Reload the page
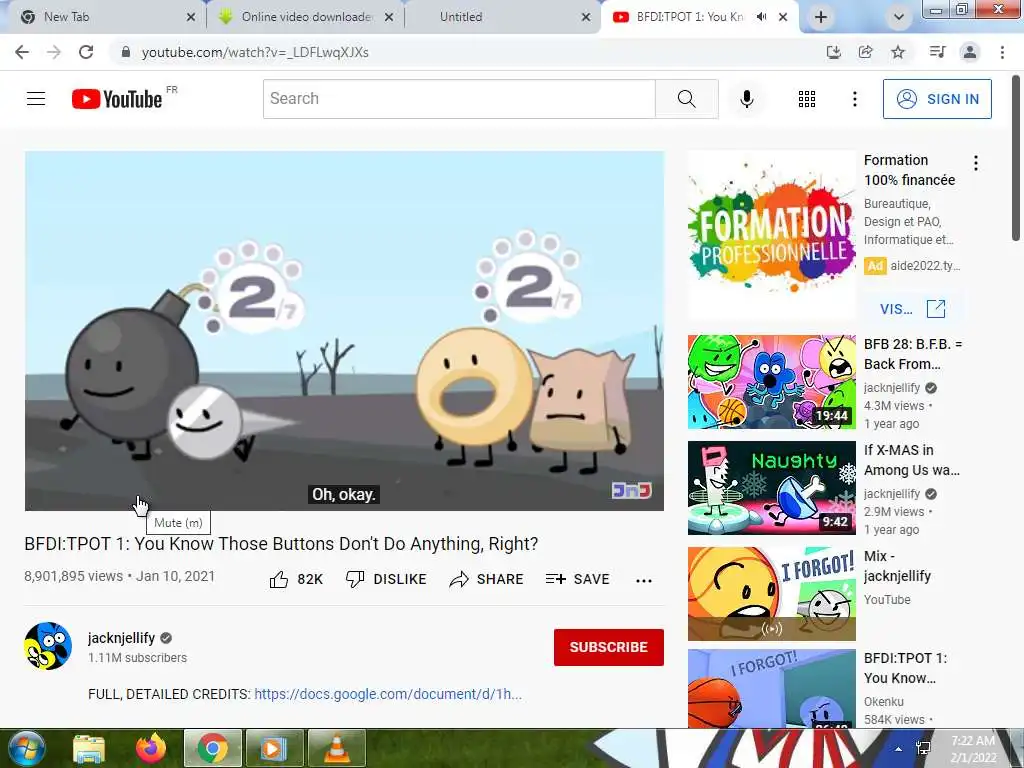 click(x=86, y=52)
